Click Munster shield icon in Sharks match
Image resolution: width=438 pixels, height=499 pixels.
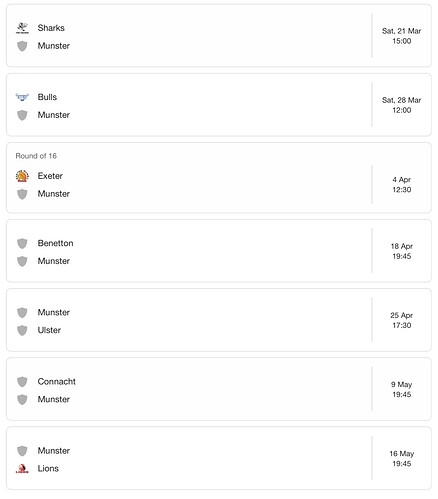click(22, 46)
